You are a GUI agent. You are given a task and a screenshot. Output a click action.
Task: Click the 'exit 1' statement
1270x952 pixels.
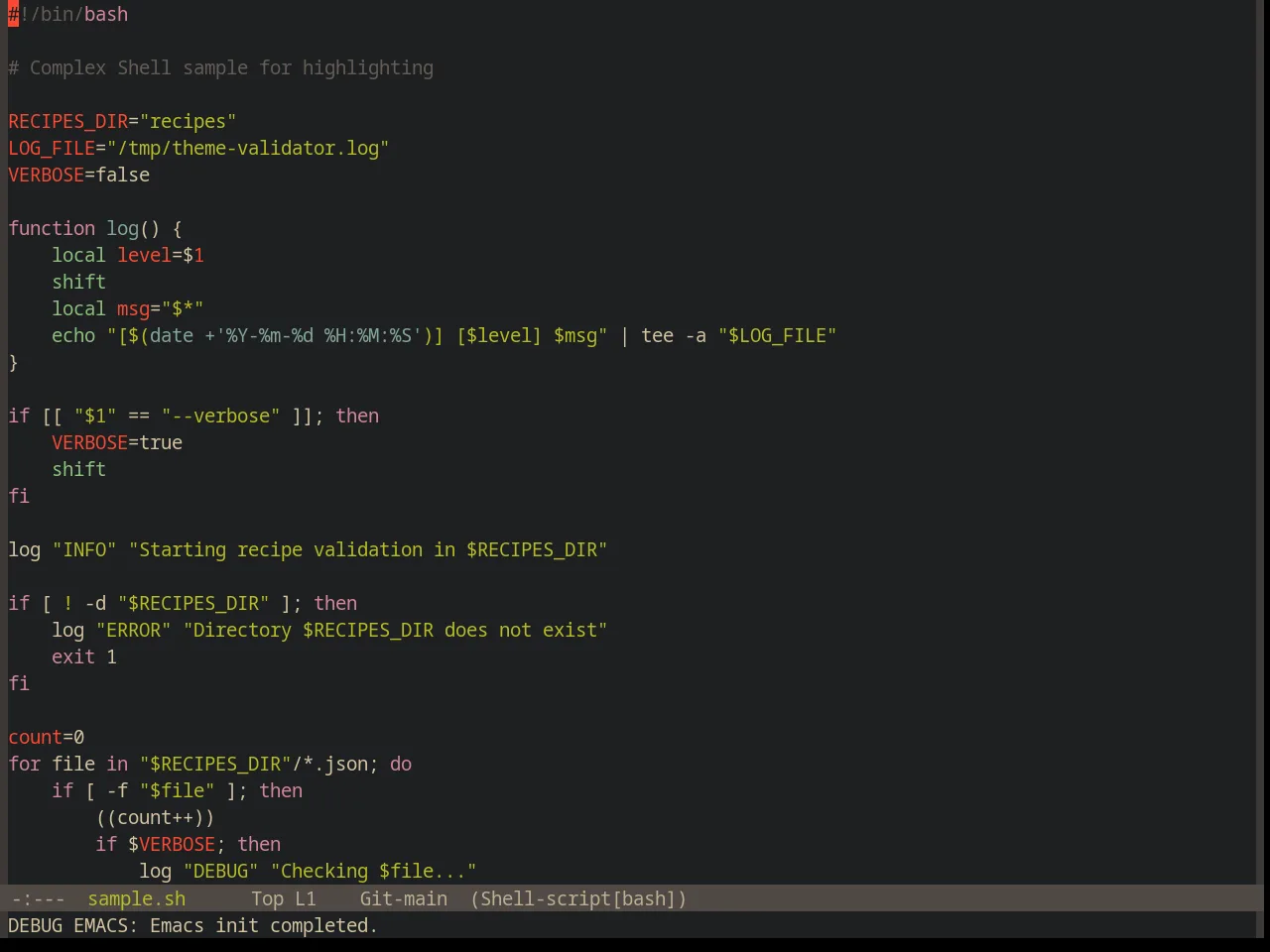click(x=84, y=656)
